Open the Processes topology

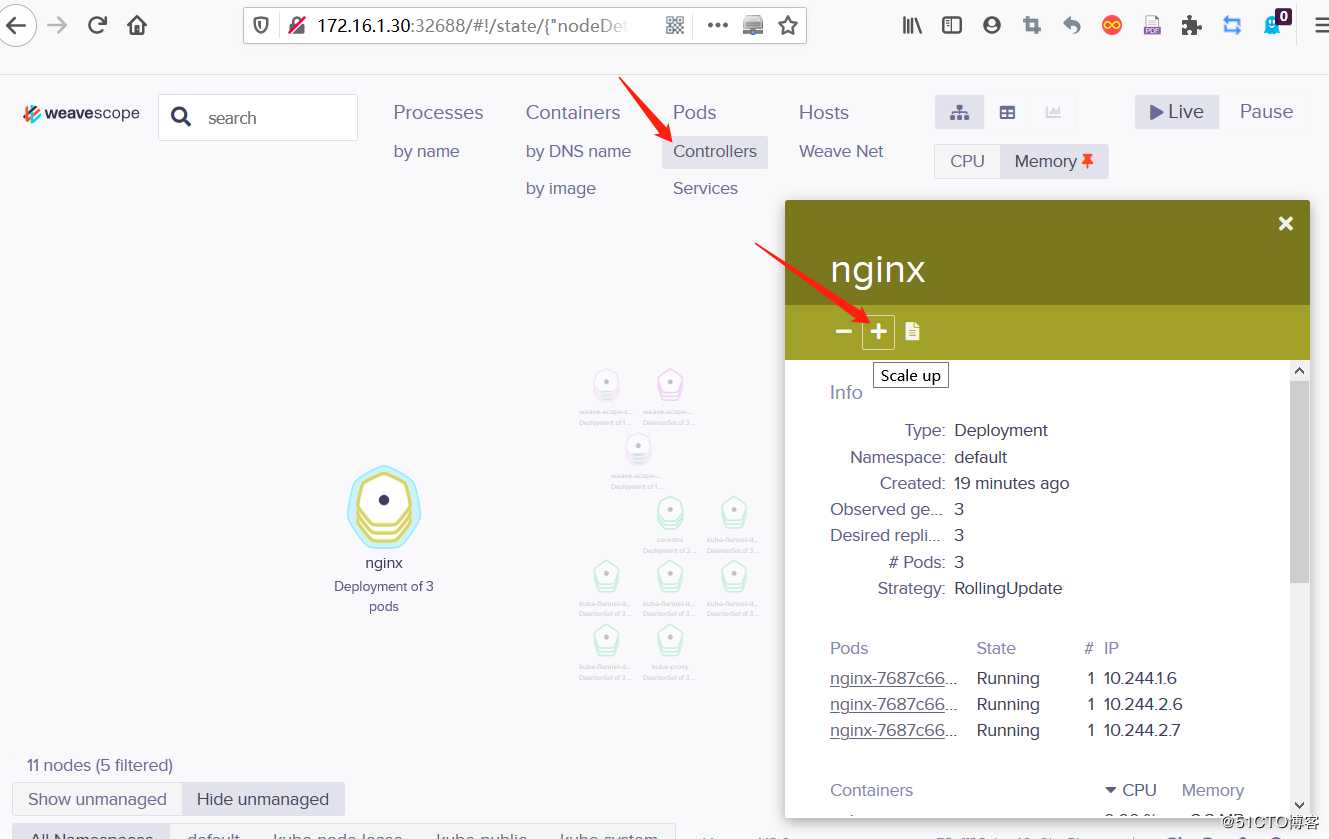(x=438, y=112)
